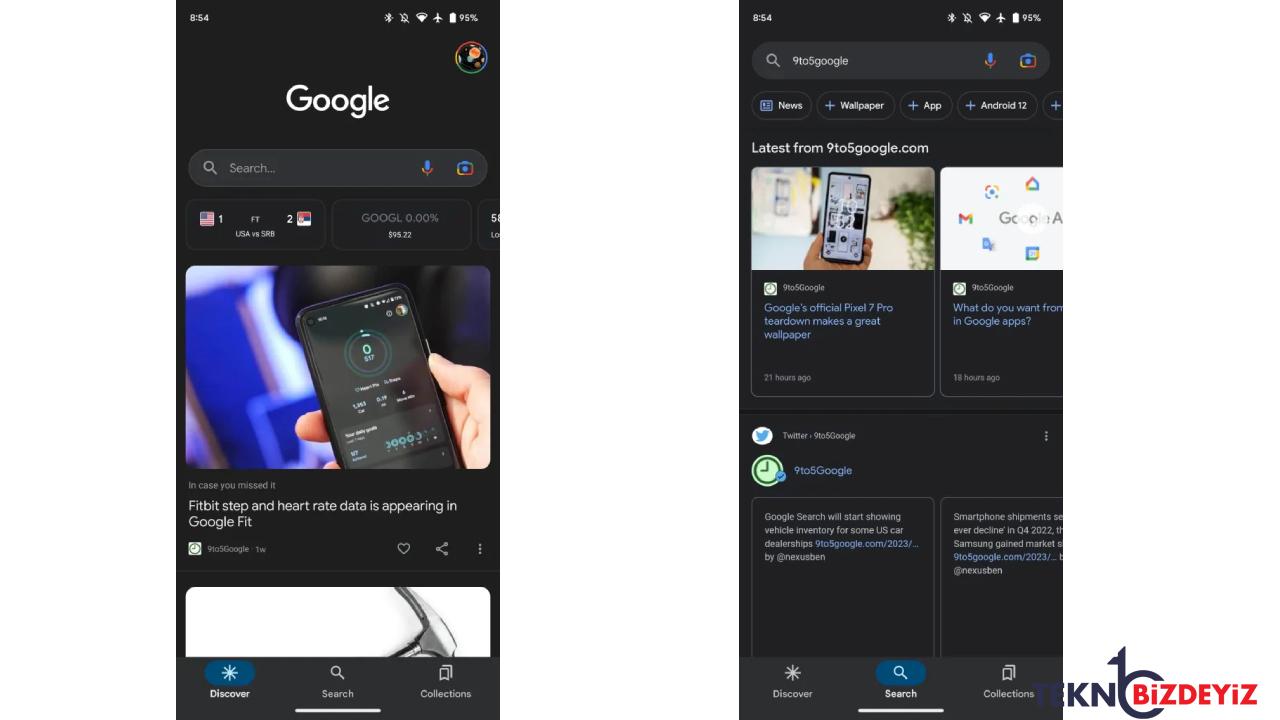1280x720 pixels.
Task: Open the 9to5Google Twitter profile avatar
Action: pos(768,470)
